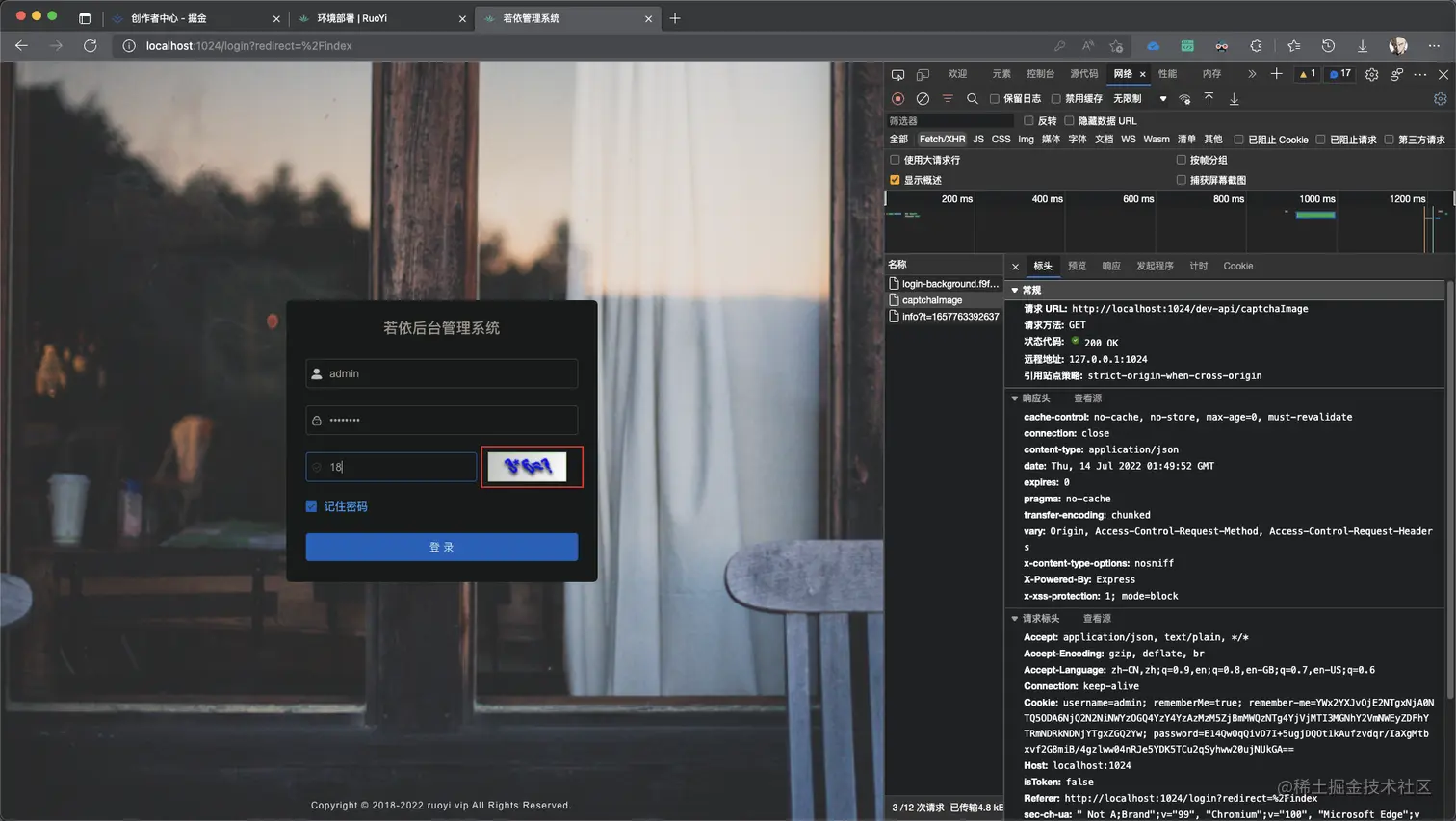Select the captchaImage request row

(945, 300)
